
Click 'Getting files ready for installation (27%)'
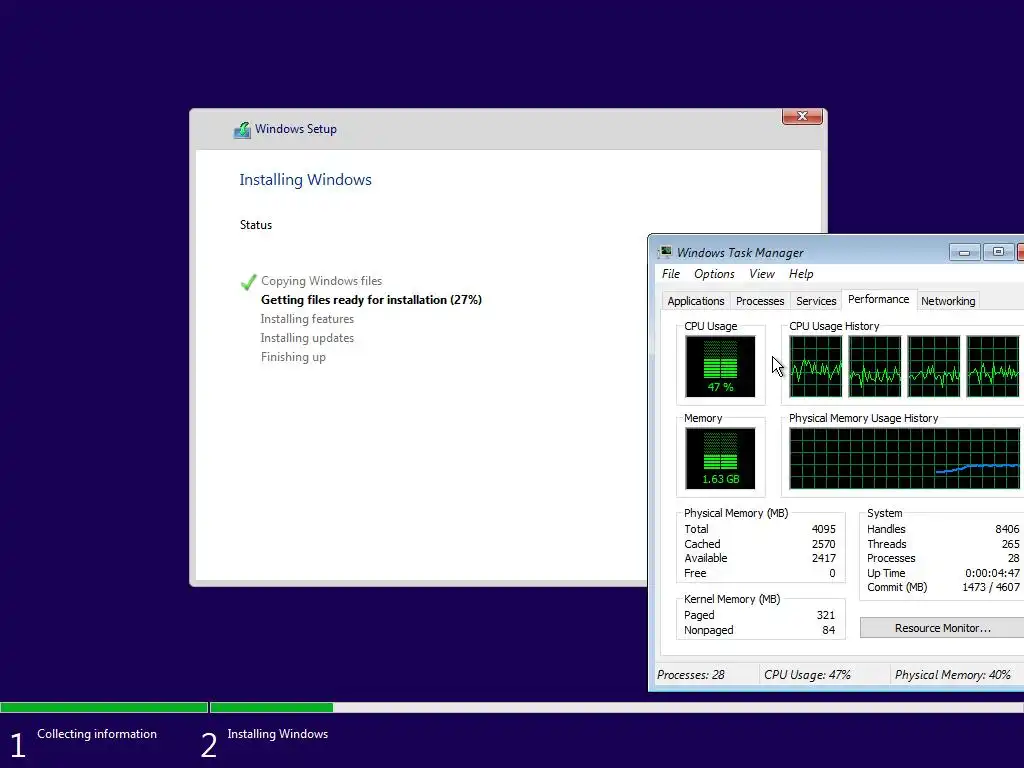[371, 300]
